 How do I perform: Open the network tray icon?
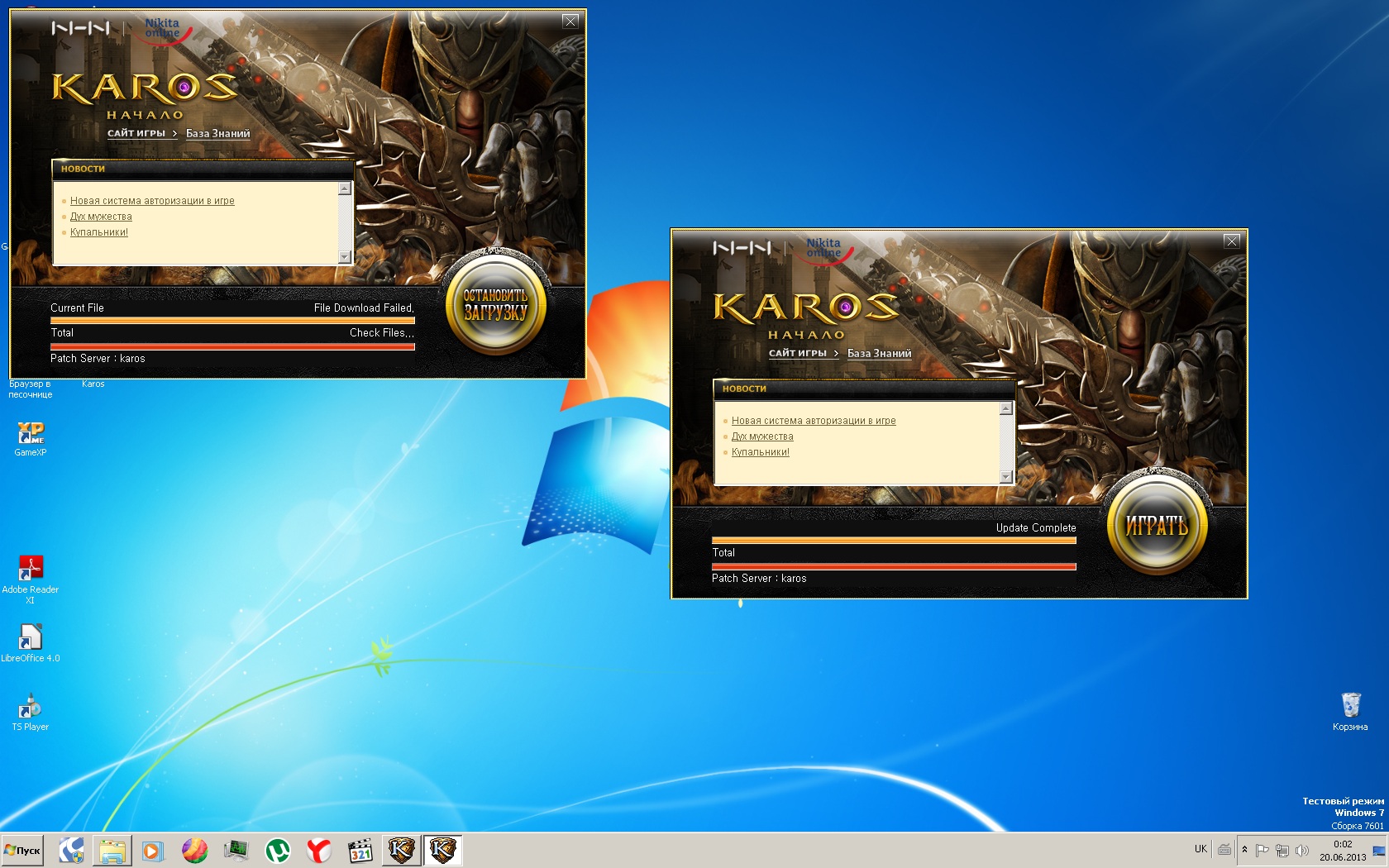coord(1282,850)
